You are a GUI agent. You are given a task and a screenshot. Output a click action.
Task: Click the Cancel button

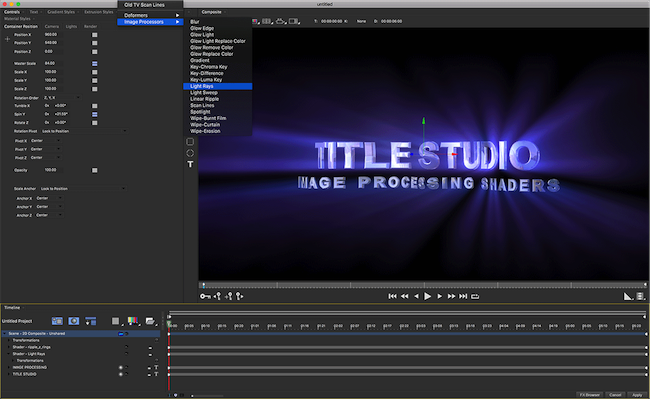pos(615,395)
